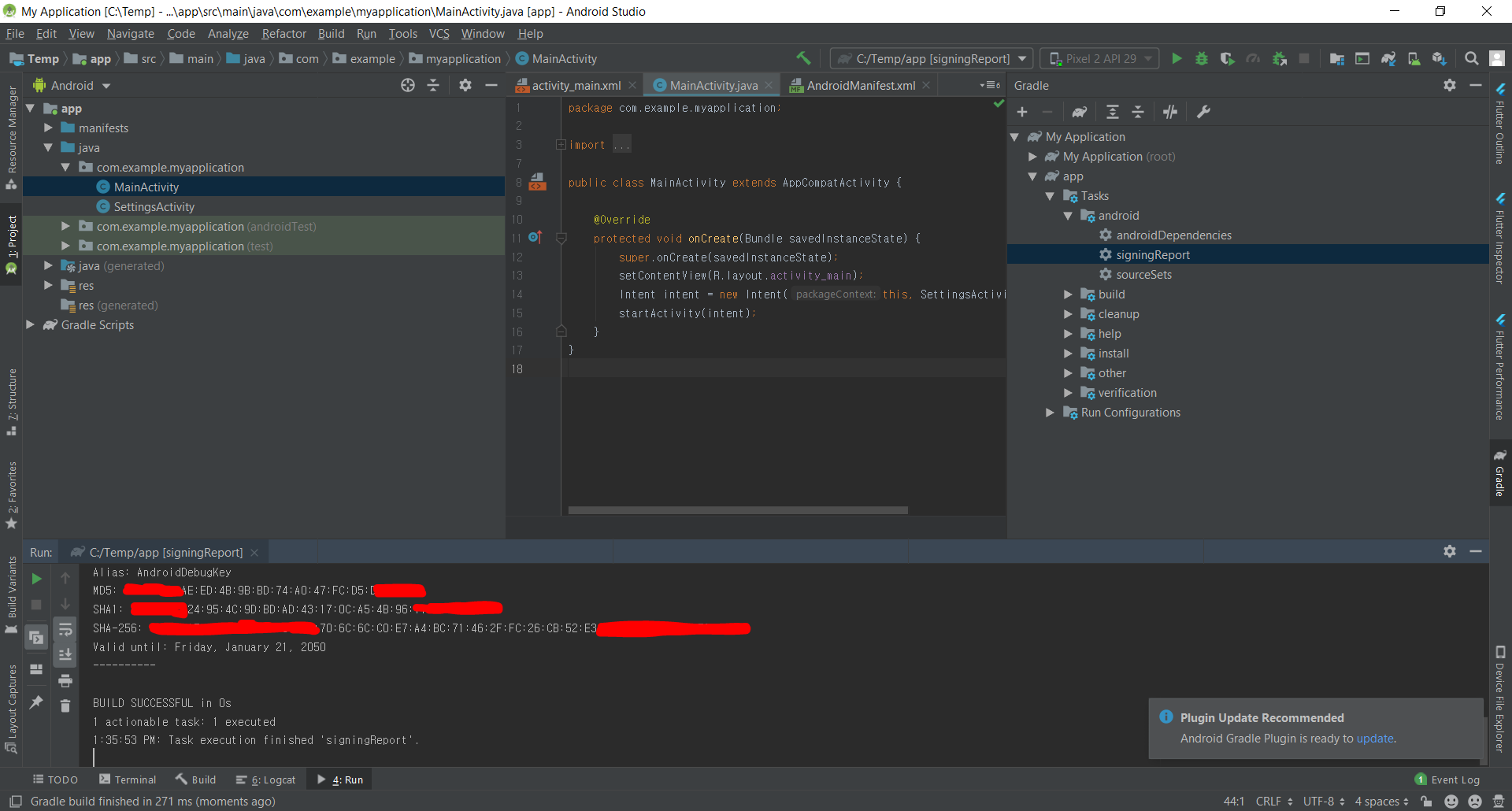
Task: Click Search Everywhere magnifier icon
Action: pos(1471,58)
